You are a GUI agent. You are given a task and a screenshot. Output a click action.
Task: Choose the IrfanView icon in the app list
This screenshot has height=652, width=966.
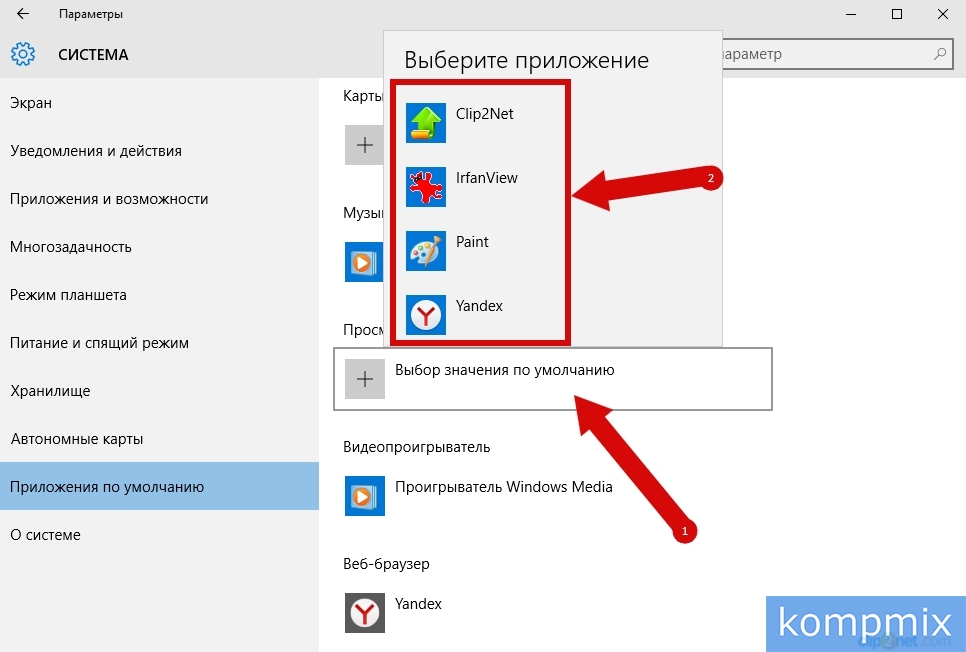pyautogui.click(x=426, y=187)
